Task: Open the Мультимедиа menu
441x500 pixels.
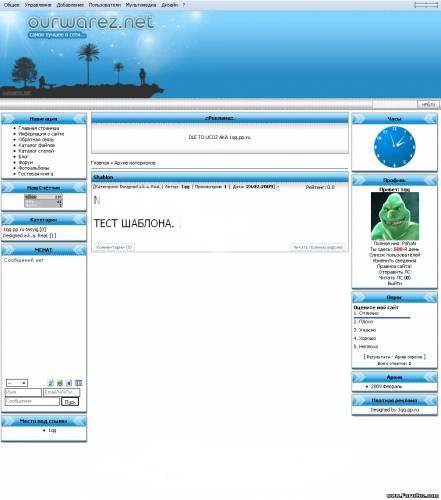Action: coord(141,5)
